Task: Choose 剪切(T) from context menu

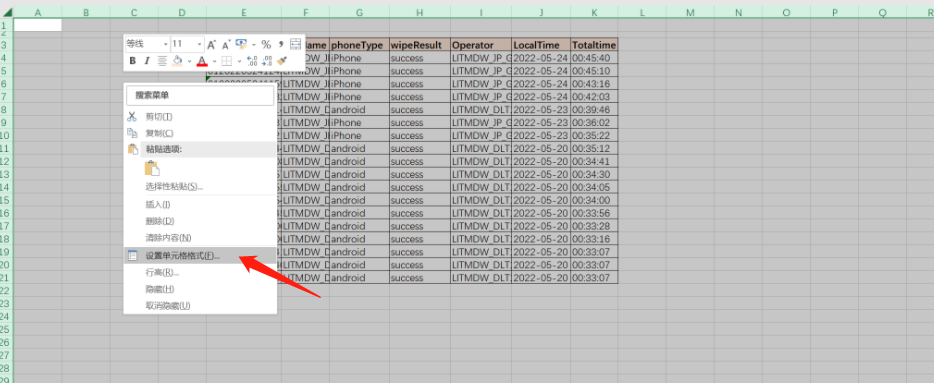Action: click(x=200, y=117)
